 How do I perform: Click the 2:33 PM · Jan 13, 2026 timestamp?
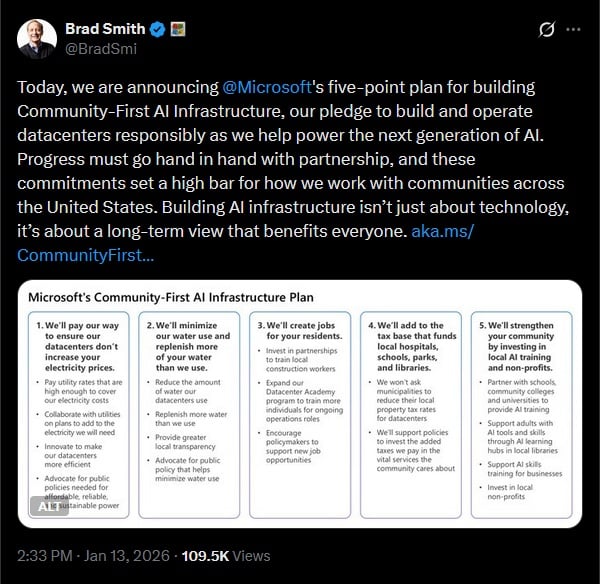click(x=93, y=553)
